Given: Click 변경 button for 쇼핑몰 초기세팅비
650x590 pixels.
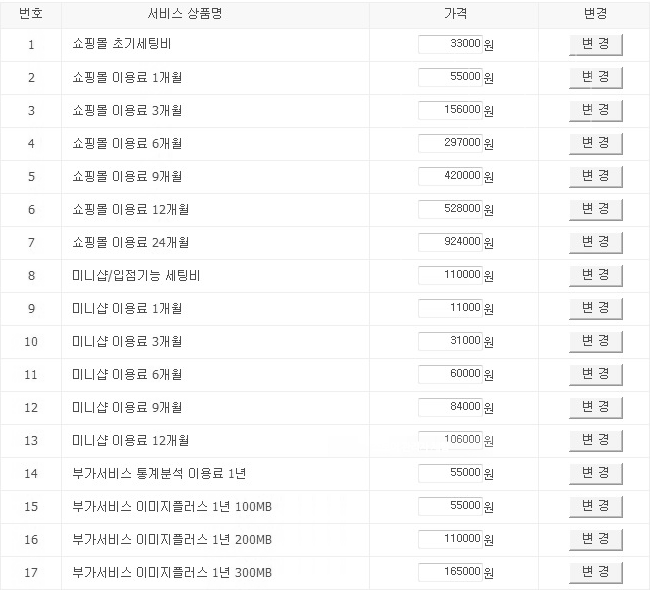Looking at the screenshot, I should [595, 44].
